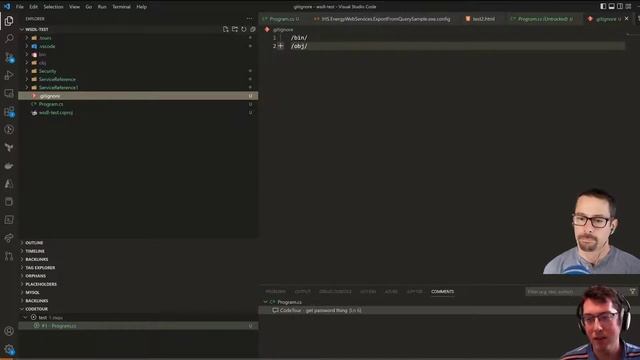
Task: Open the Run and Debug view
Action: click(x=9, y=75)
